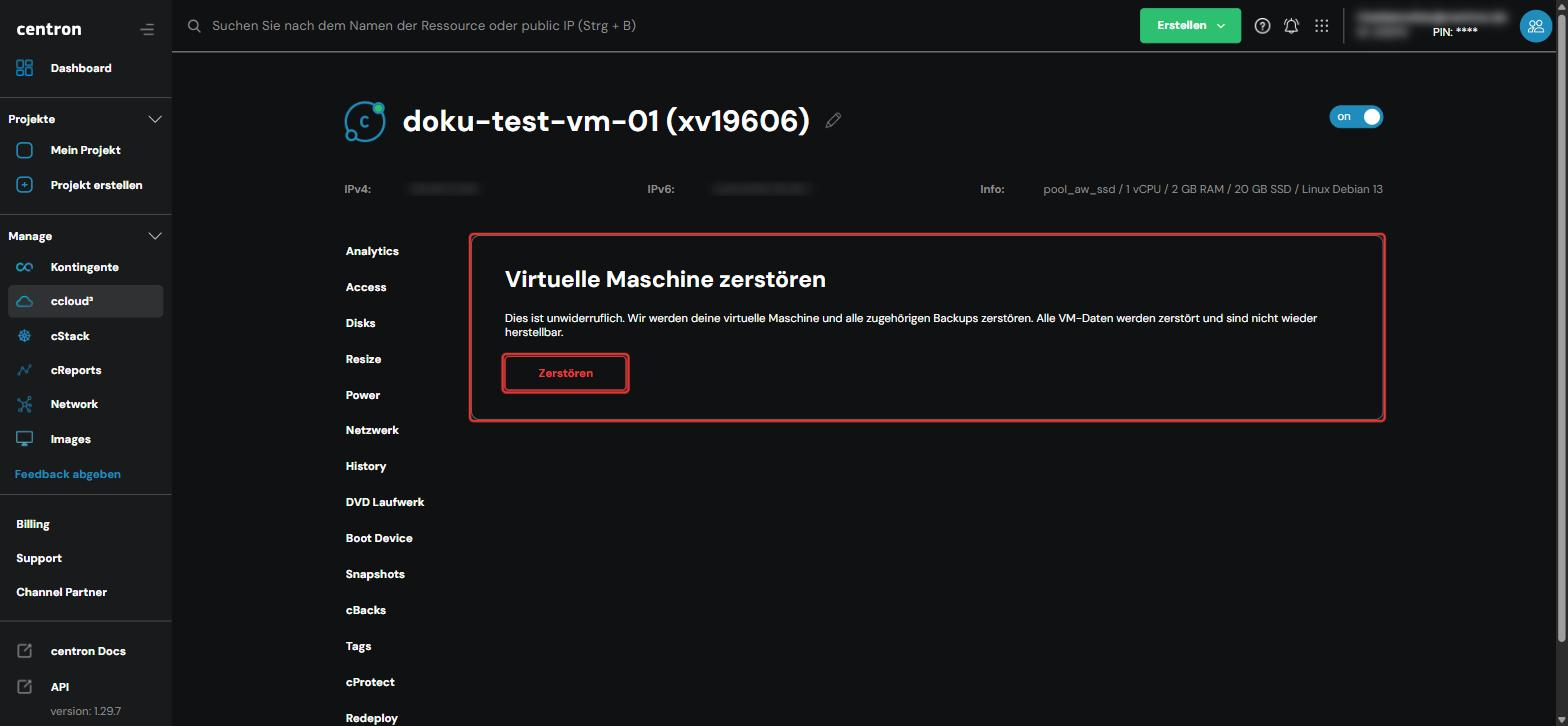Screen dimensions: 1568x726
Task: Click the VM status logo icon
Action: point(365,122)
